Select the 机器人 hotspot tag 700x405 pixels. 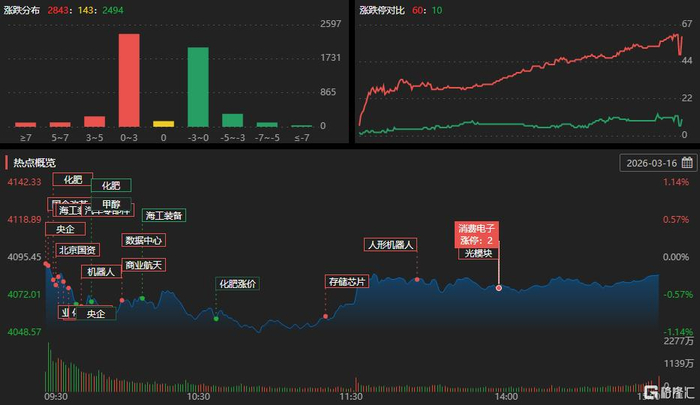tap(101, 271)
